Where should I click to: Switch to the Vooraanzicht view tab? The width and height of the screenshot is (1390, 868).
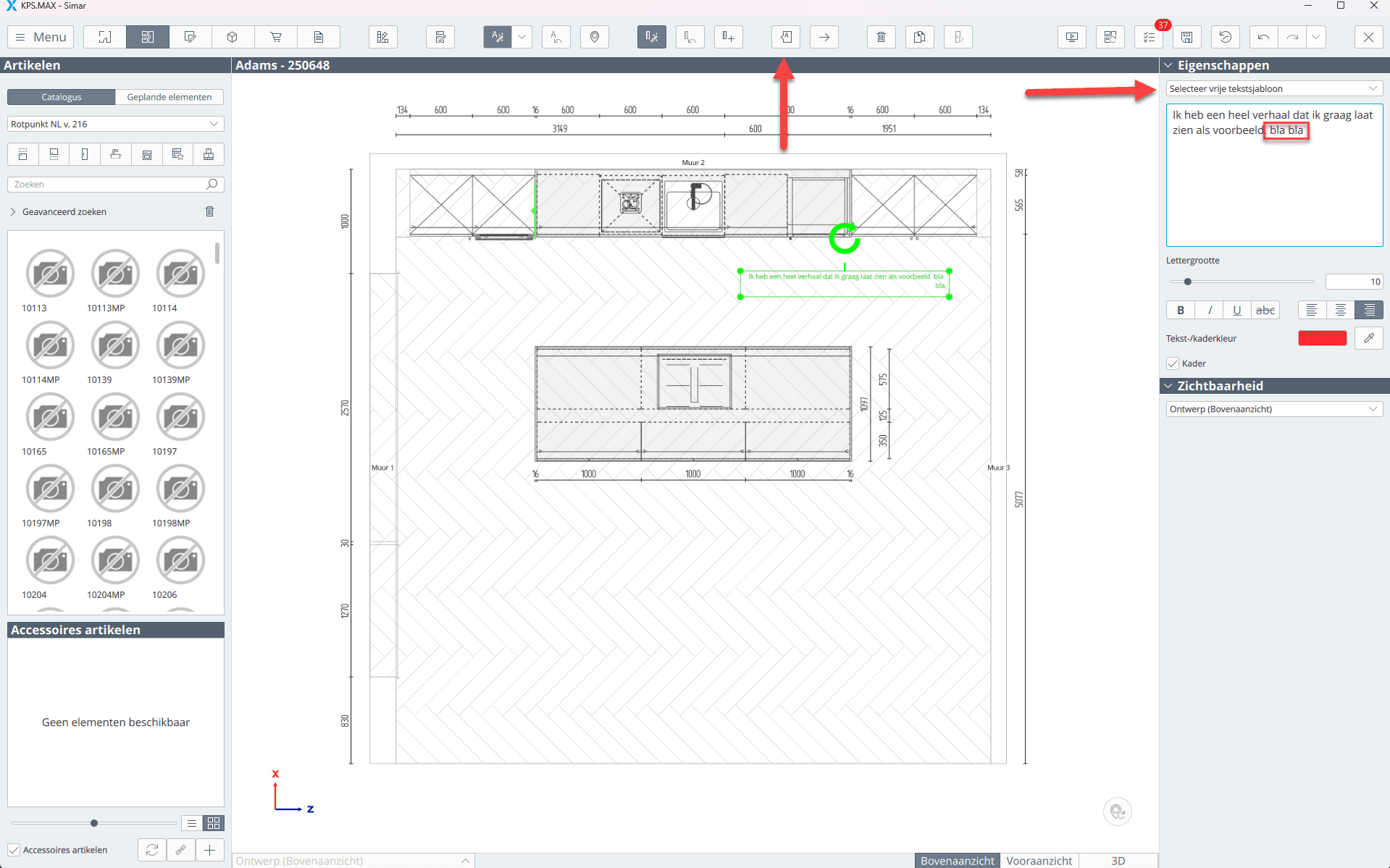pyautogui.click(x=1039, y=860)
